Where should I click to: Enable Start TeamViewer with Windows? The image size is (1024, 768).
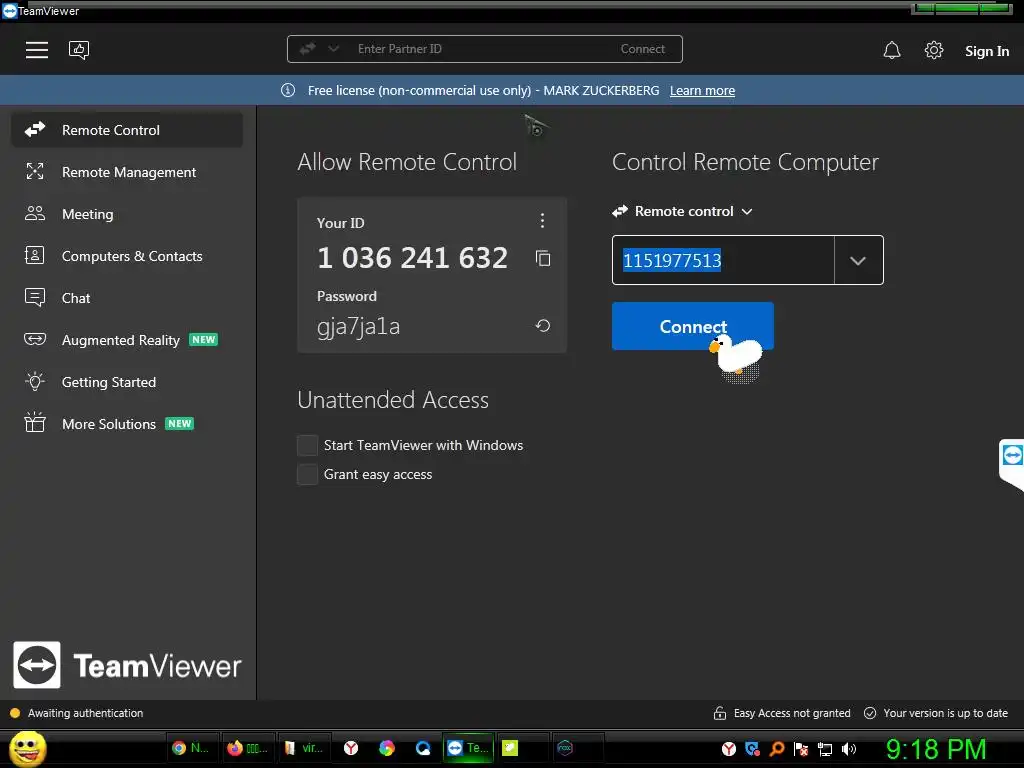(x=308, y=445)
